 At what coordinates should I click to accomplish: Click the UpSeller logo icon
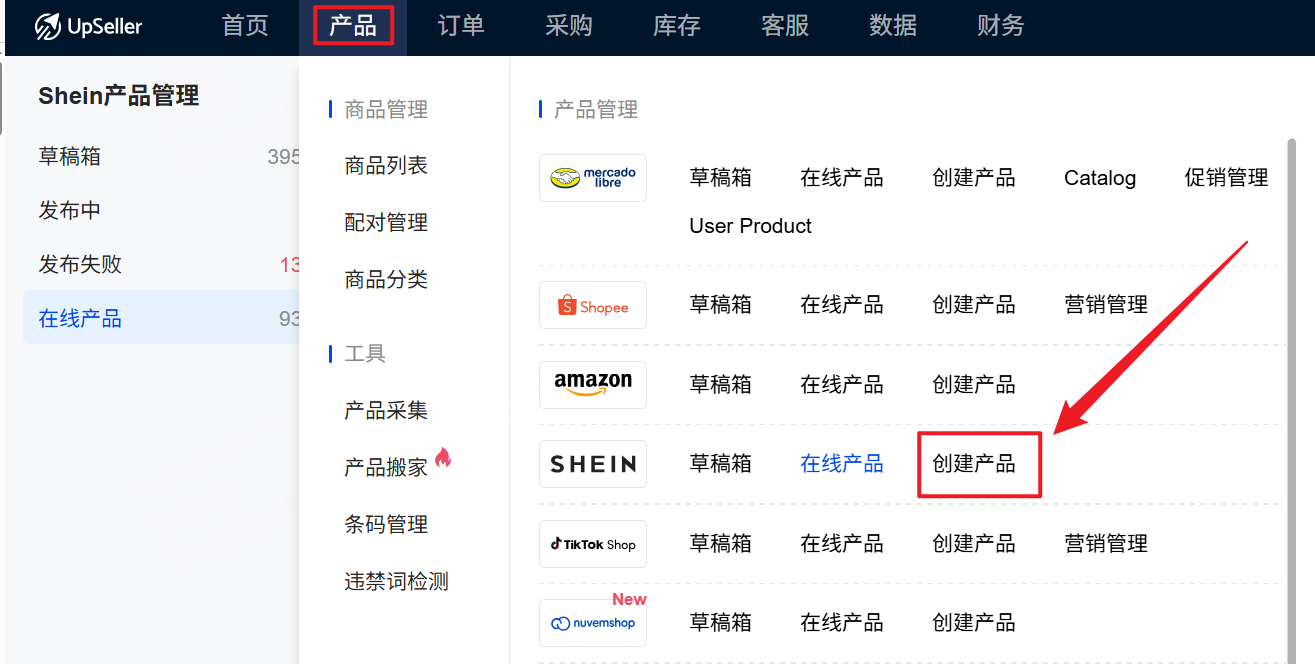[x=48, y=27]
